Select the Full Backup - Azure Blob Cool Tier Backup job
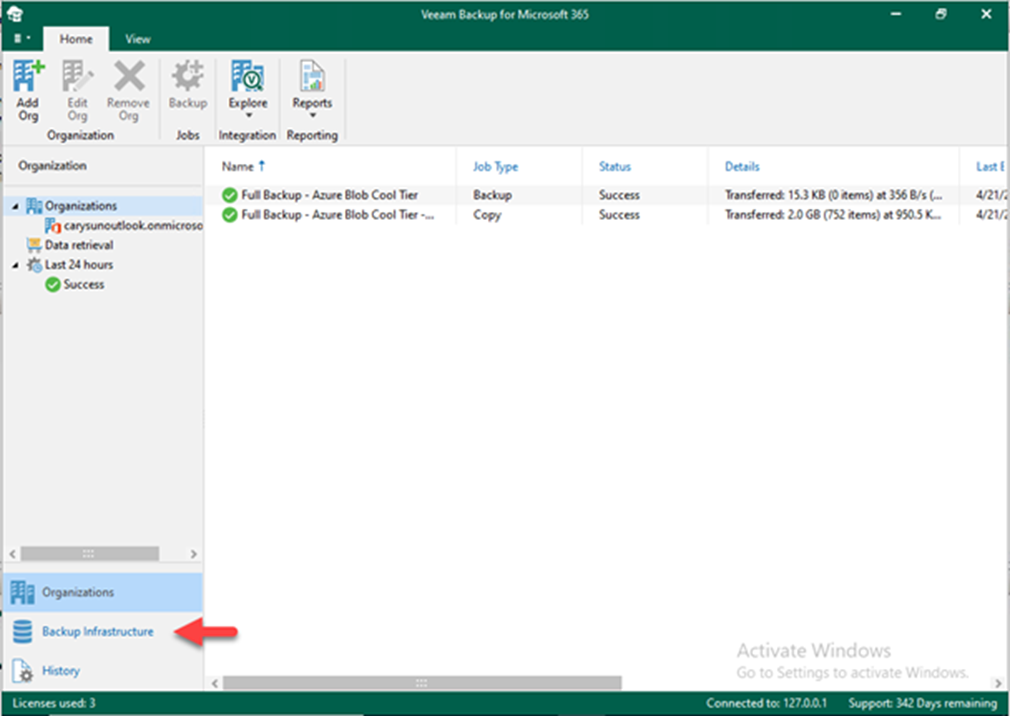1010x716 pixels. [330, 195]
